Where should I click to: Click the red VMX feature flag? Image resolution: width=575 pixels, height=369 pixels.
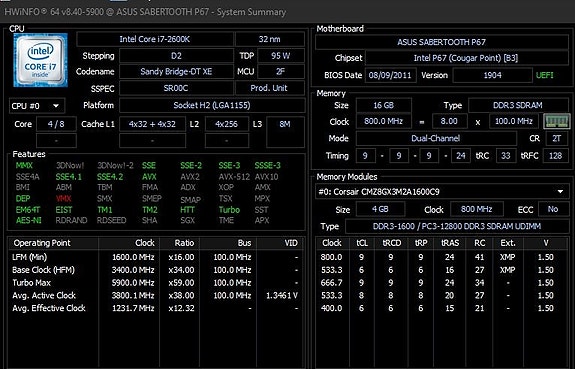[64, 198]
